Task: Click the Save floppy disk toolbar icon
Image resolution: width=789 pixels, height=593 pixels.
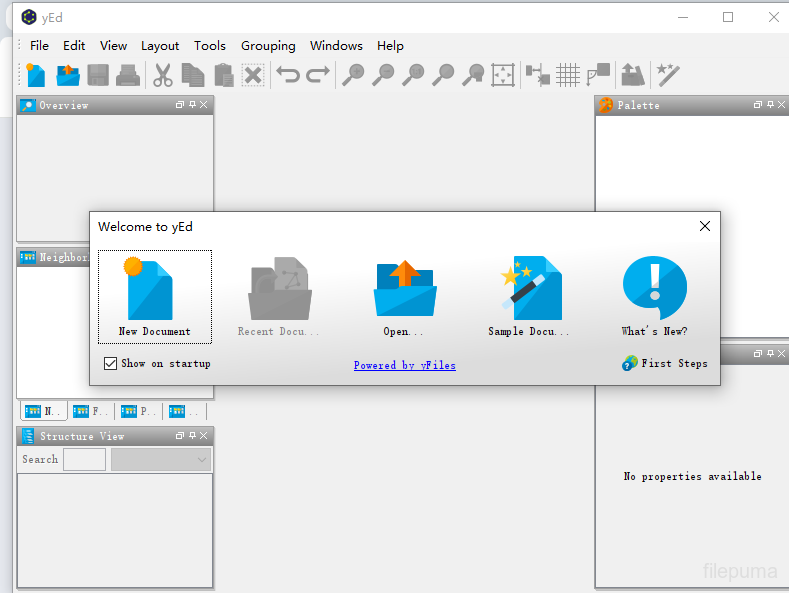Action: pyautogui.click(x=98, y=75)
